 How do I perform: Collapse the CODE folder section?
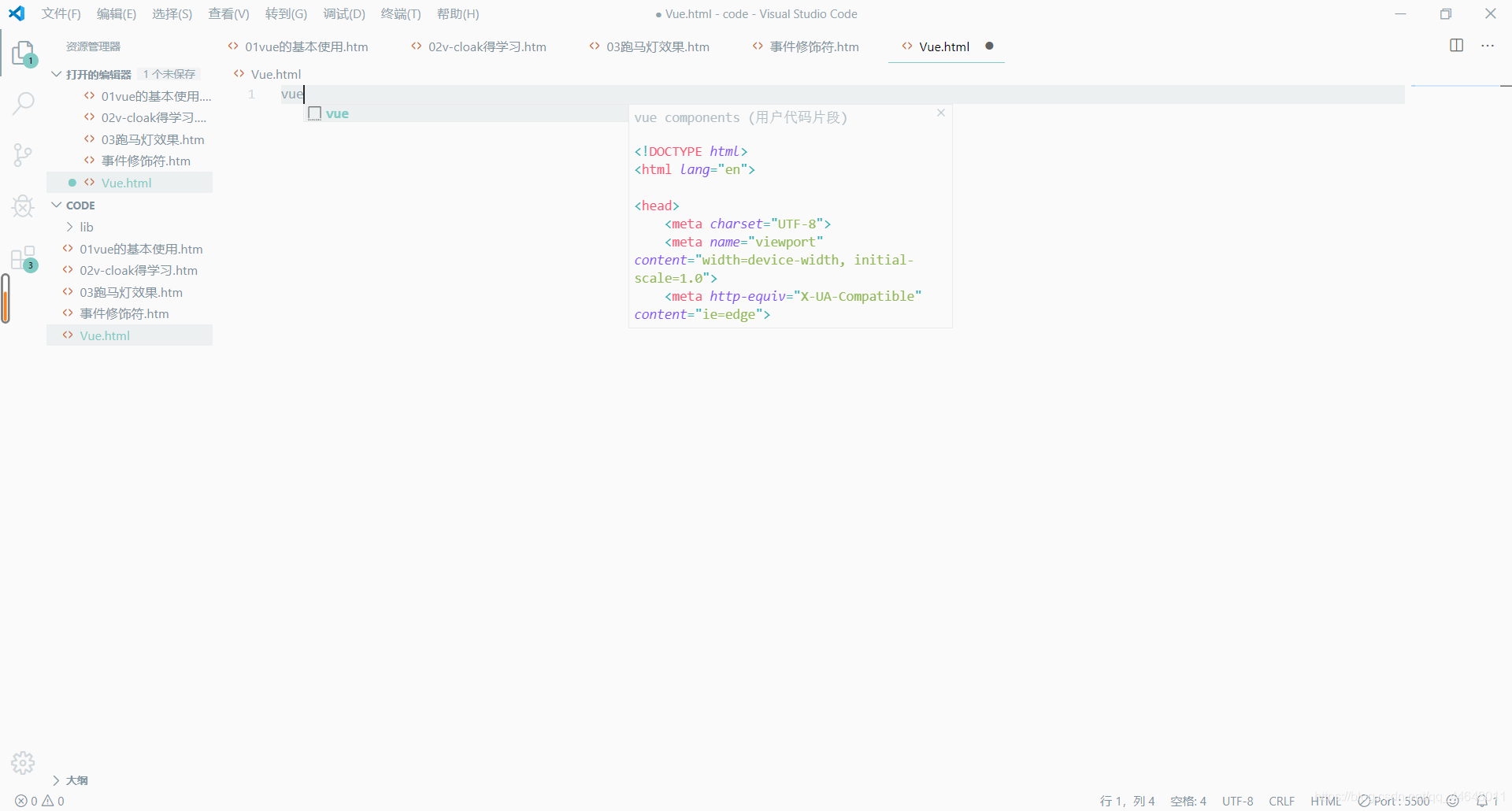coord(56,205)
